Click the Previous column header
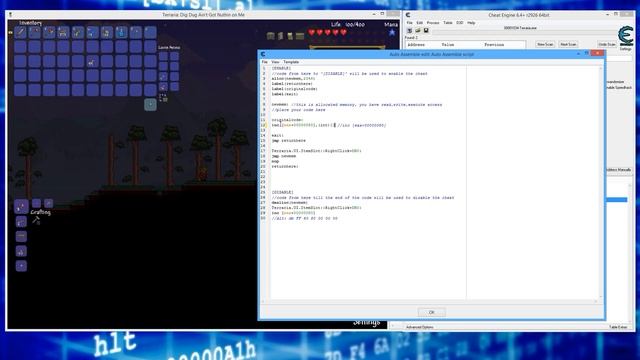 pos(494,44)
